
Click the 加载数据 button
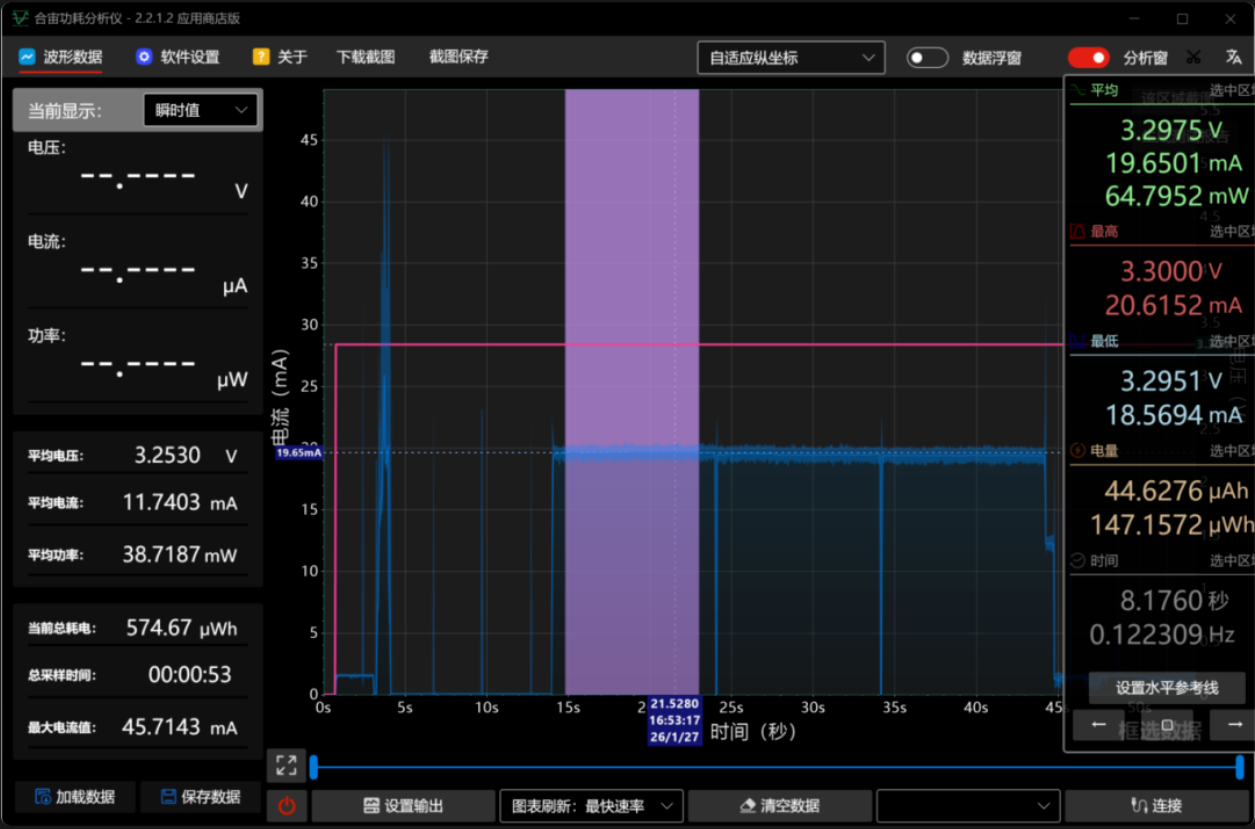click(x=75, y=797)
